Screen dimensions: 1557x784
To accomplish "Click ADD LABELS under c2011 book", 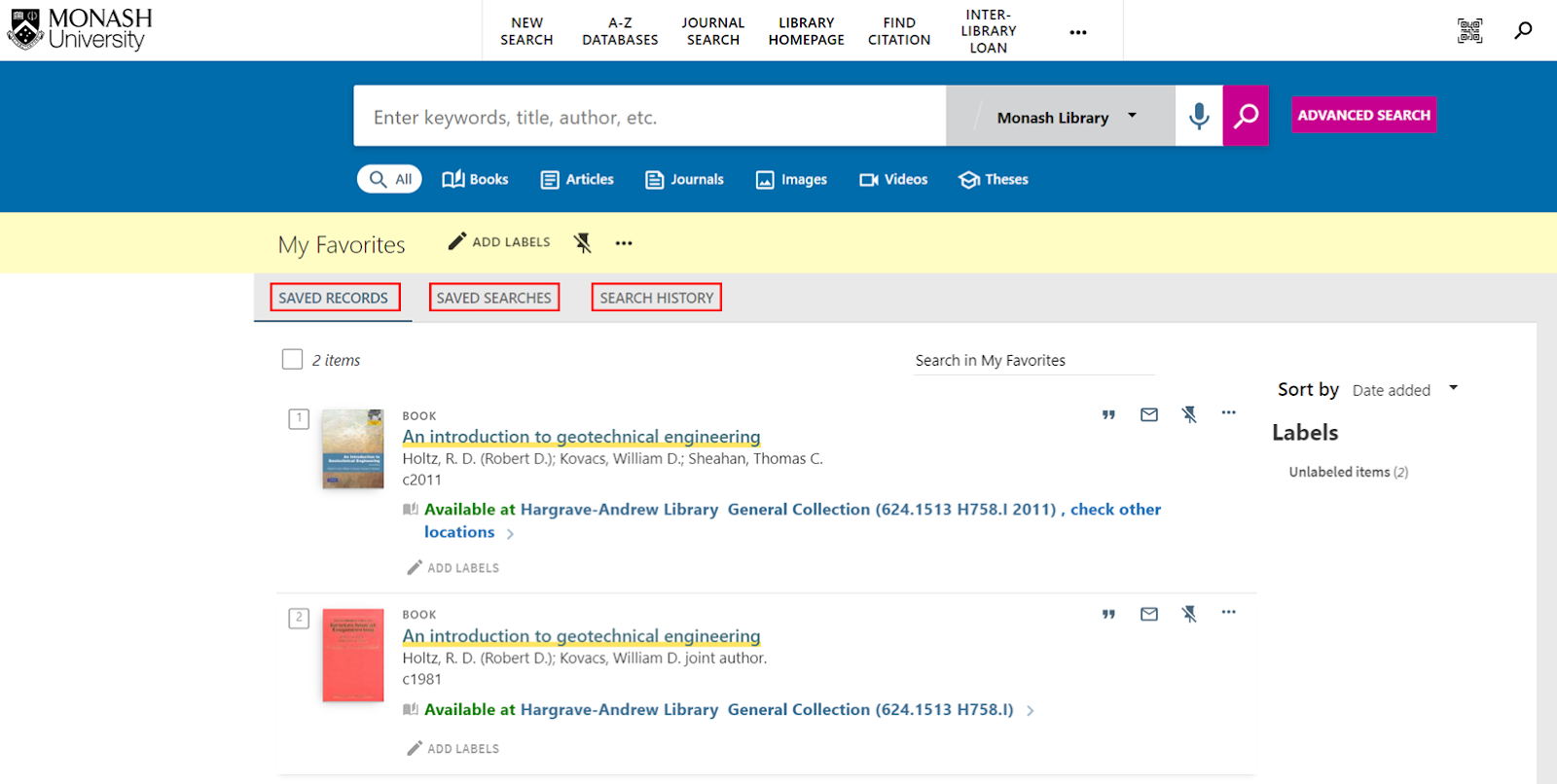I will point(453,568).
